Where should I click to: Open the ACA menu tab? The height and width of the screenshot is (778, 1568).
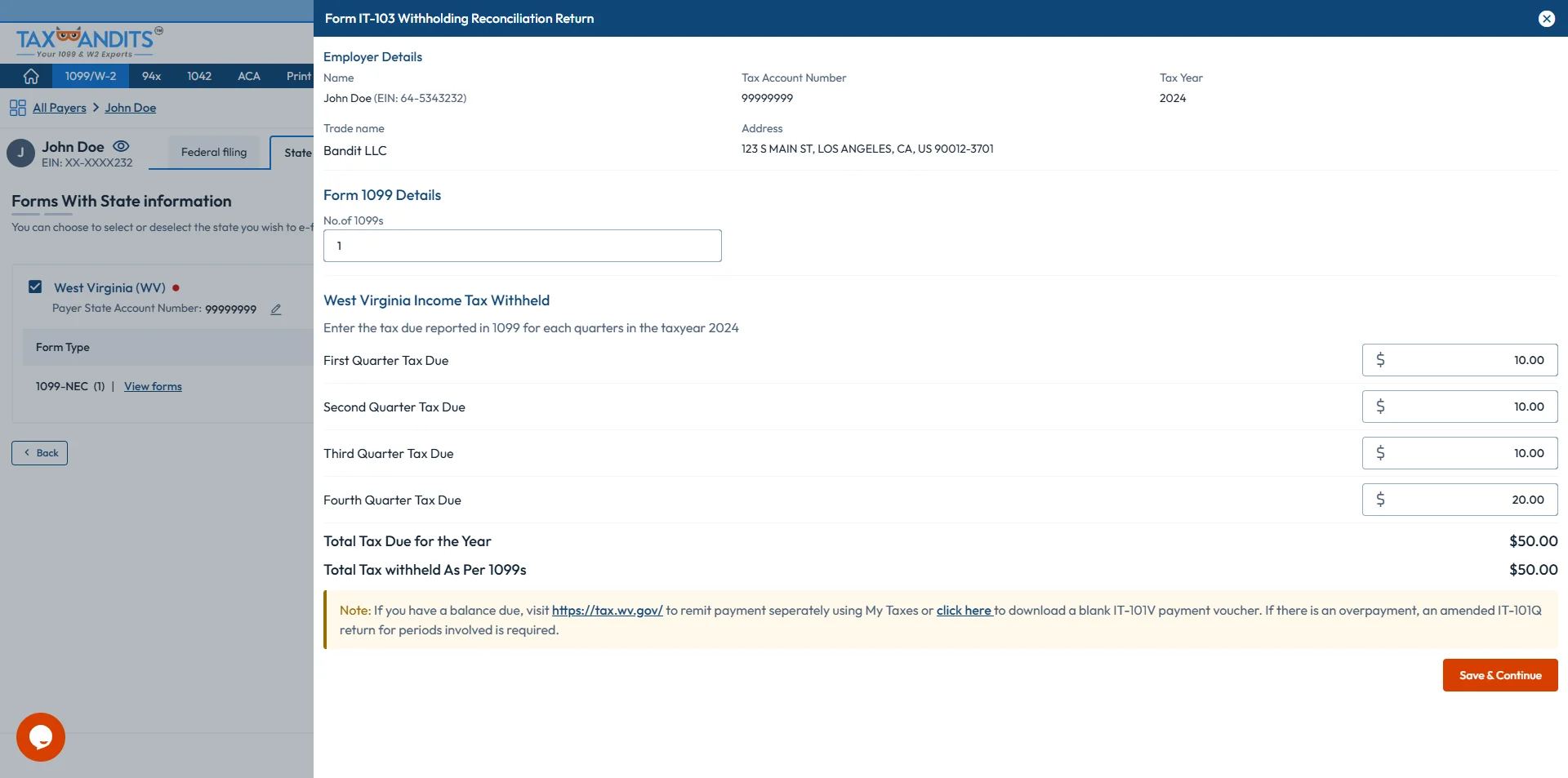click(x=249, y=76)
